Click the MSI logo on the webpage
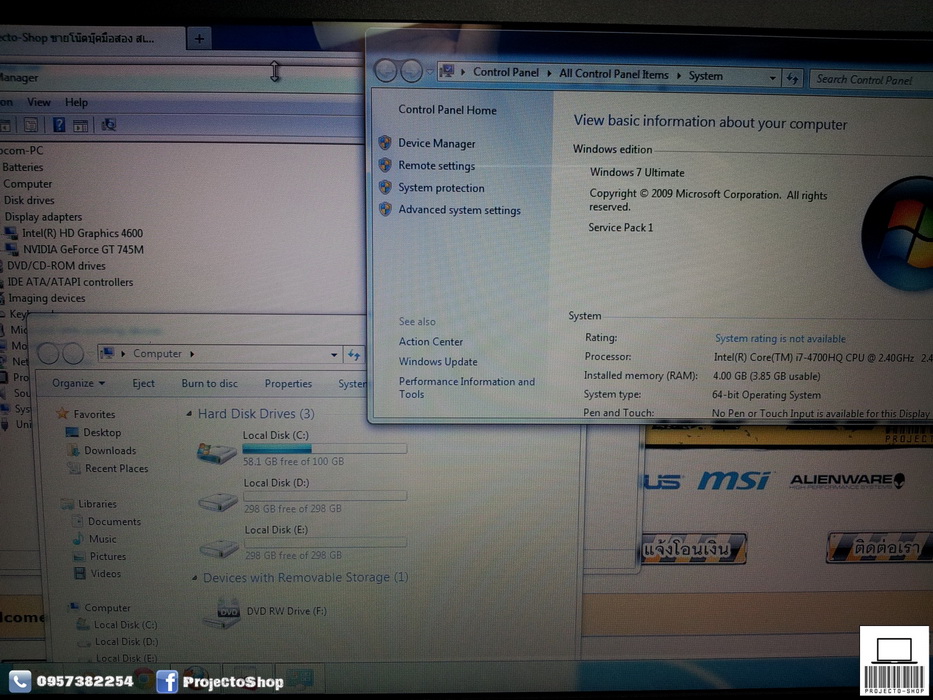 click(734, 480)
